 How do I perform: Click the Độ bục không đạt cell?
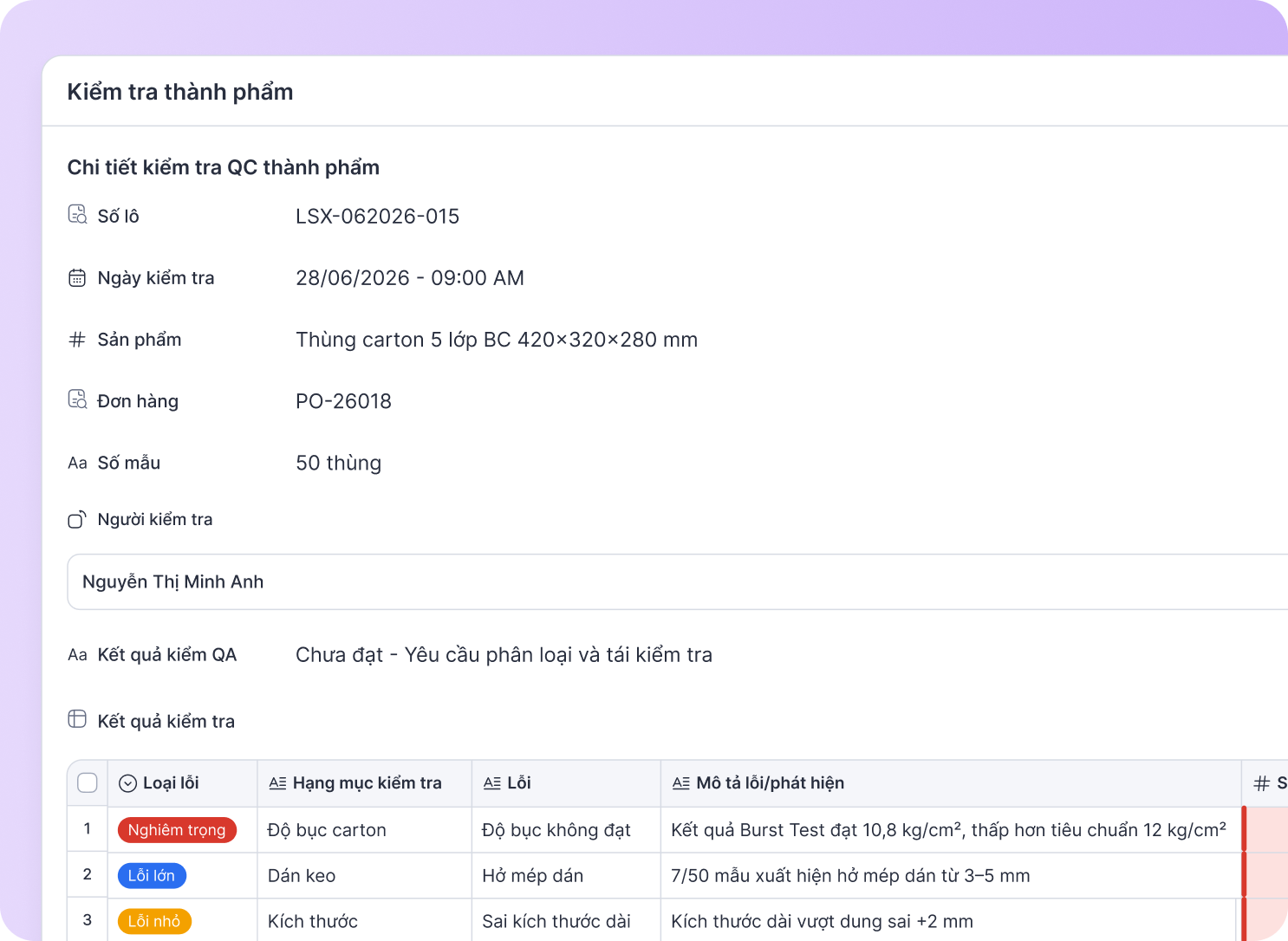[567, 830]
